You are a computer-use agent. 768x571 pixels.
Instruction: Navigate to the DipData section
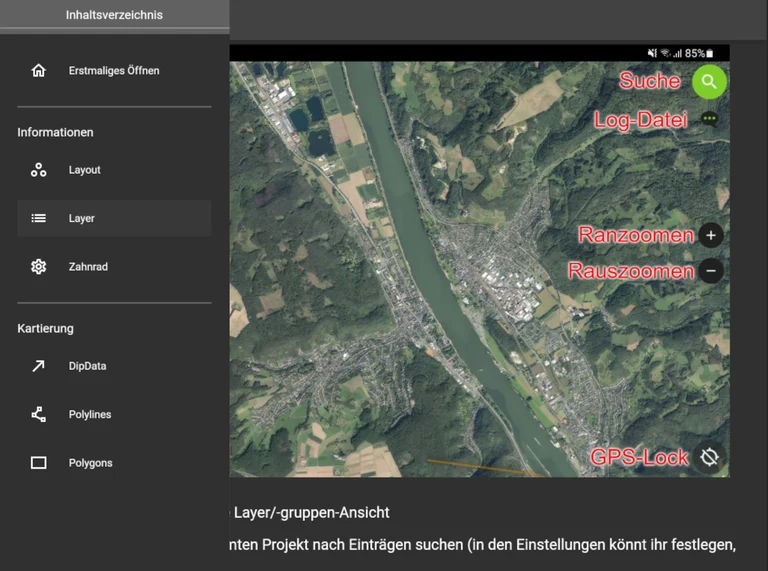click(x=87, y=366)
